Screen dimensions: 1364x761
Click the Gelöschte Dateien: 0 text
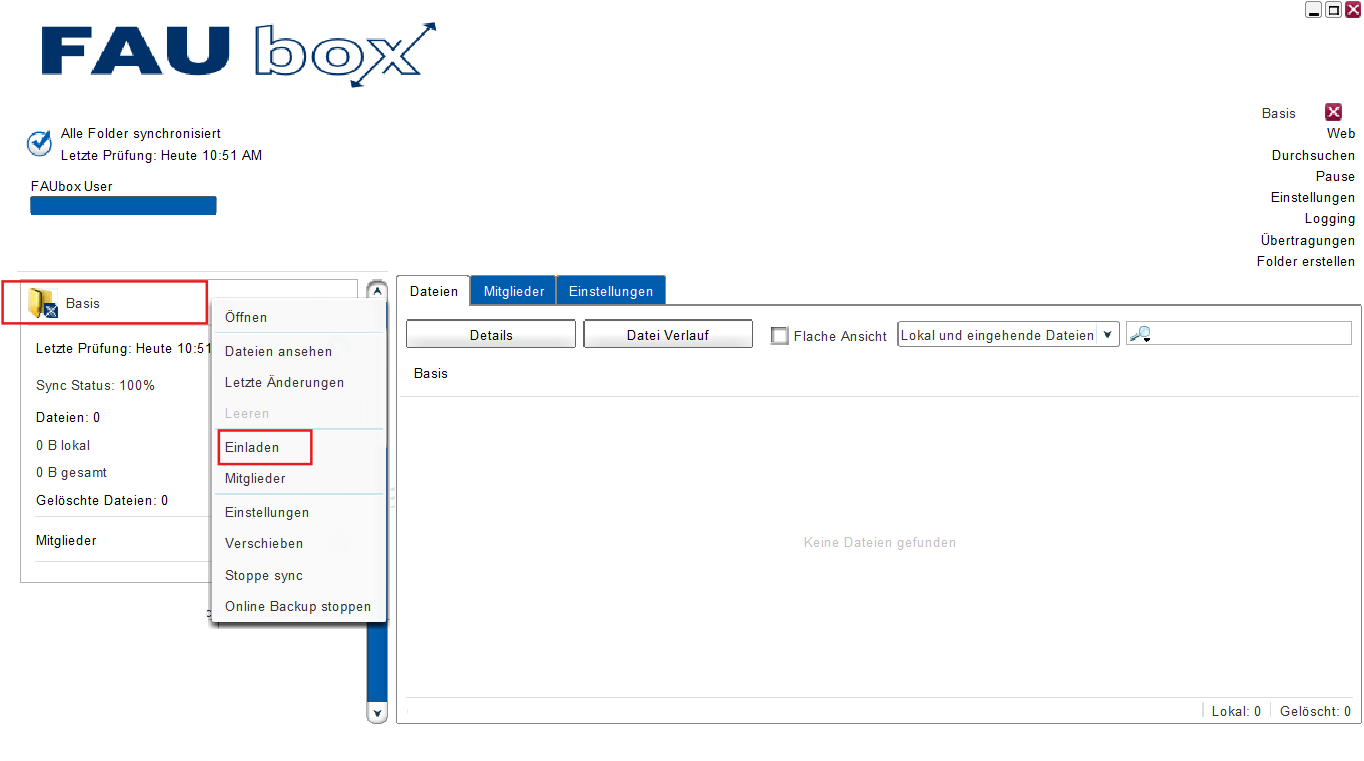[102, 500]
